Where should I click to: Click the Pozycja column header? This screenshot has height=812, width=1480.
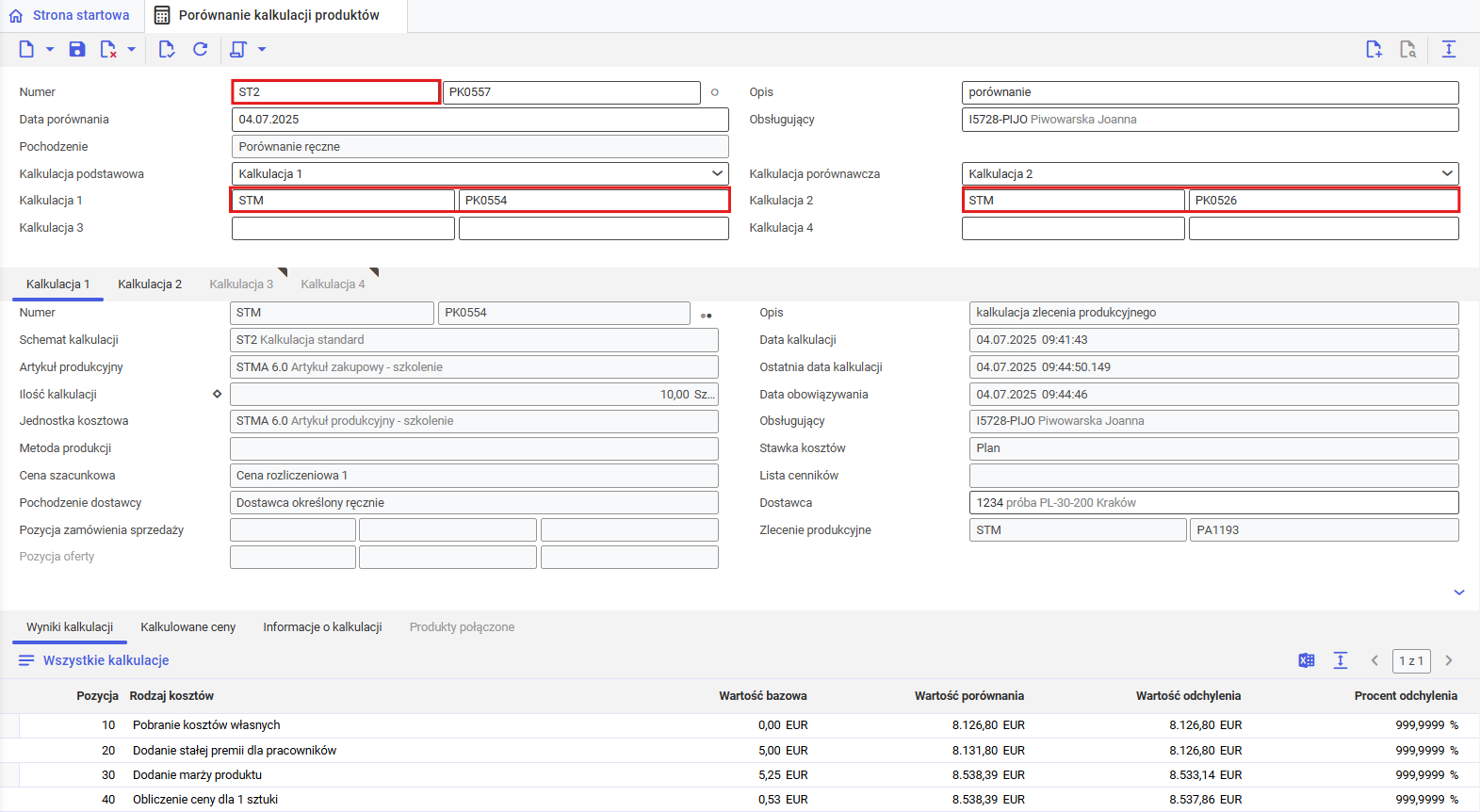point(97,696)
